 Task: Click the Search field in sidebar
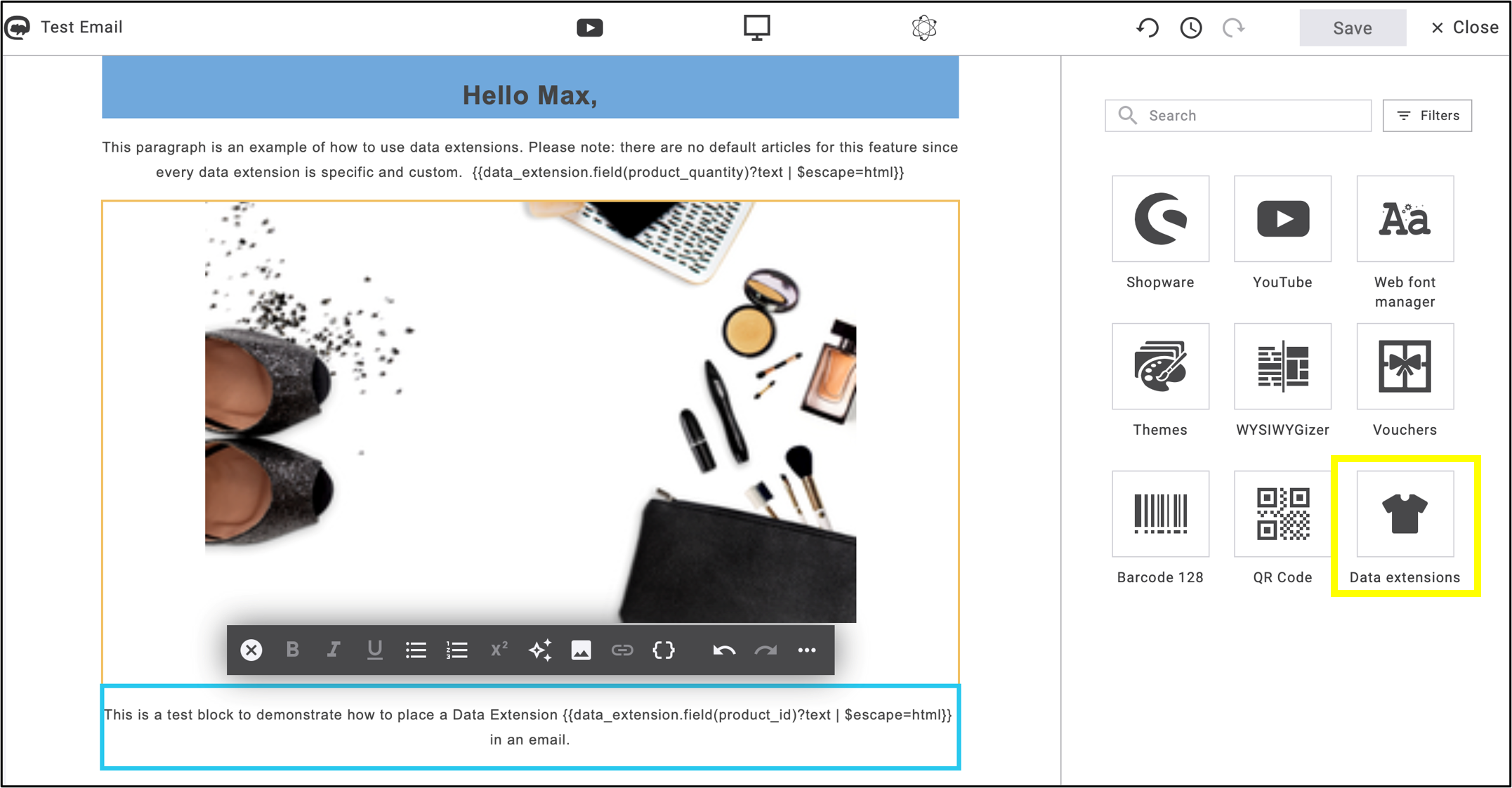coord(1237,115)
